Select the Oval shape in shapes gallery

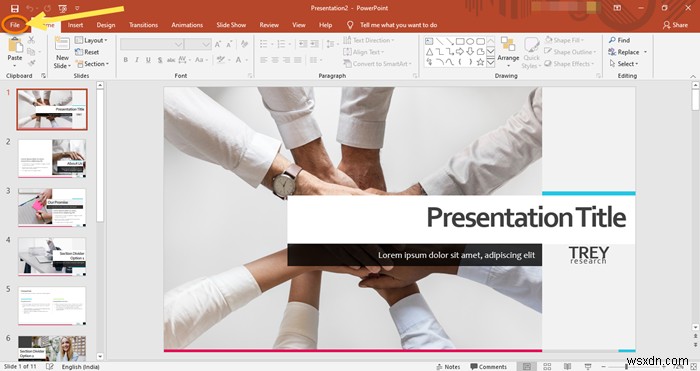click(470, 42)
